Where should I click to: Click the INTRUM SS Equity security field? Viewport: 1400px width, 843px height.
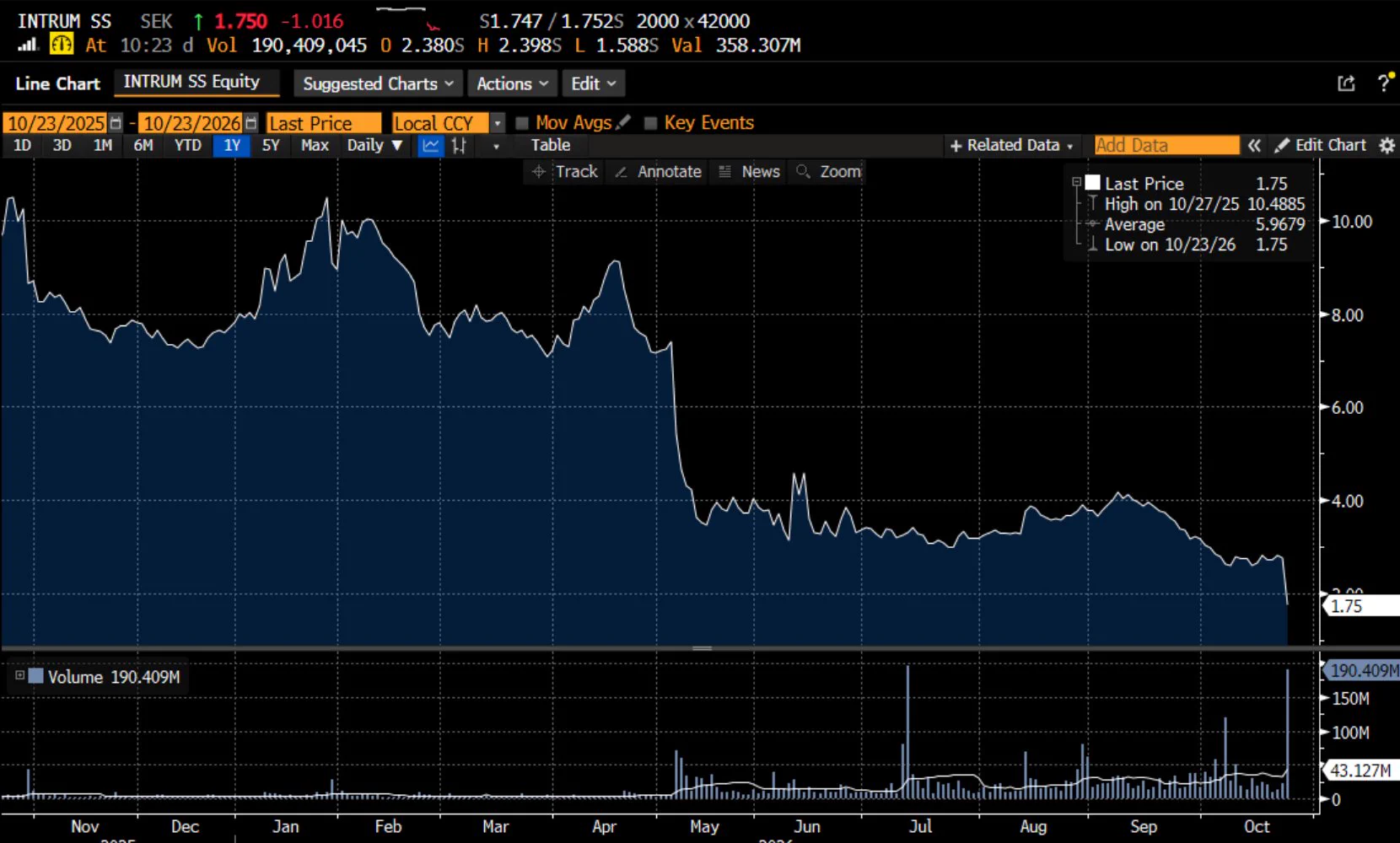click(x=196, y=83)
